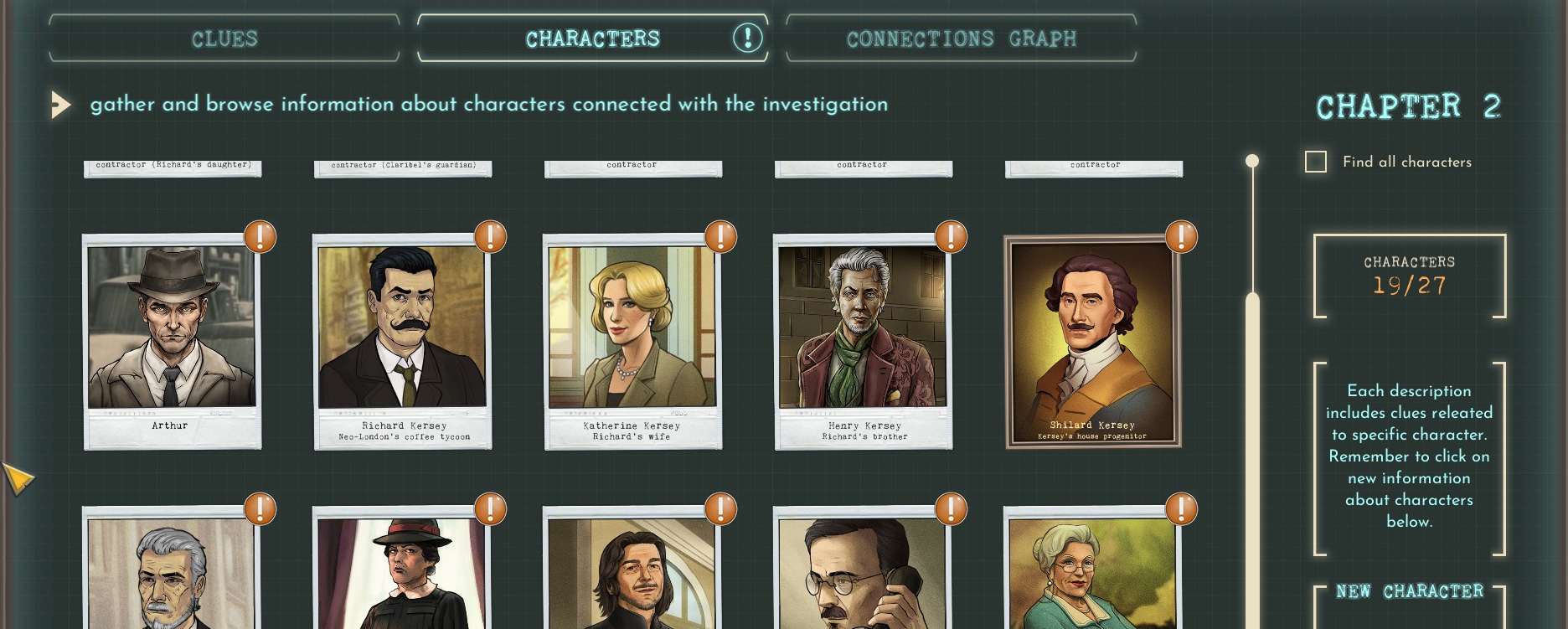Image resolution: width=1568 pixels, height=629 pixels.
Task: Click the New Character panel heading
Action: pos(1410,591)
